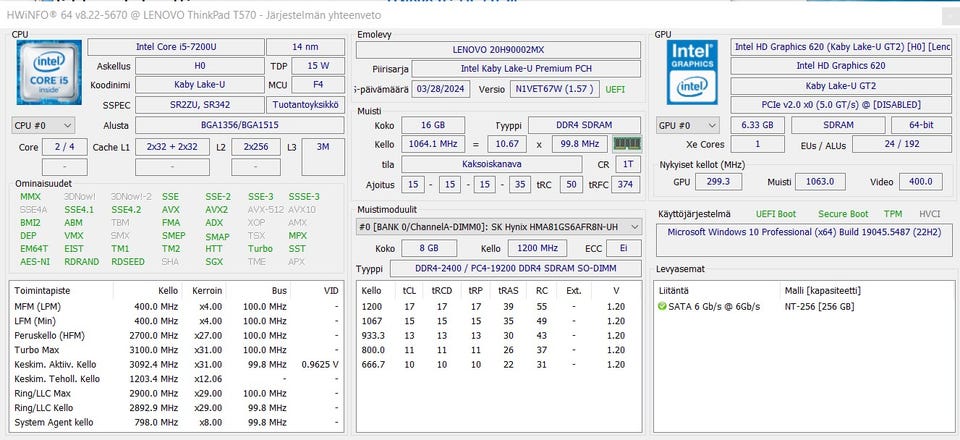Click the 1200 MHz module clock field

point(537,248)
